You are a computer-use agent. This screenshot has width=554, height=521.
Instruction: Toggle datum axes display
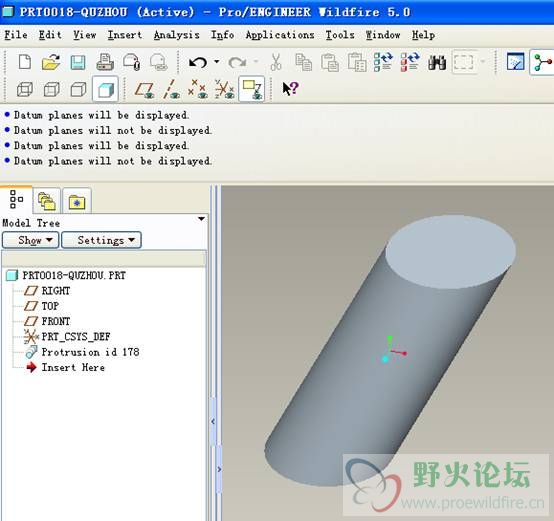point(171,89)
